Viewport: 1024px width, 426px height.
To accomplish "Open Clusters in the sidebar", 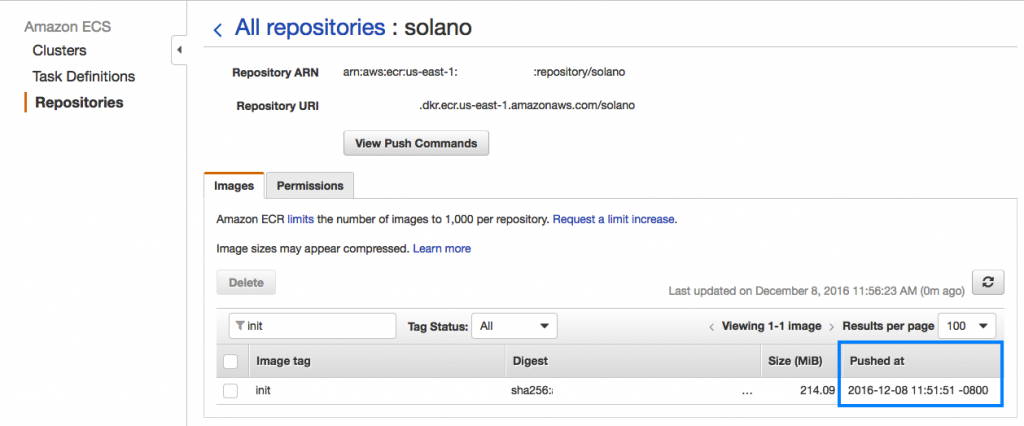I will pyautogui.click(x=59, y=50).
